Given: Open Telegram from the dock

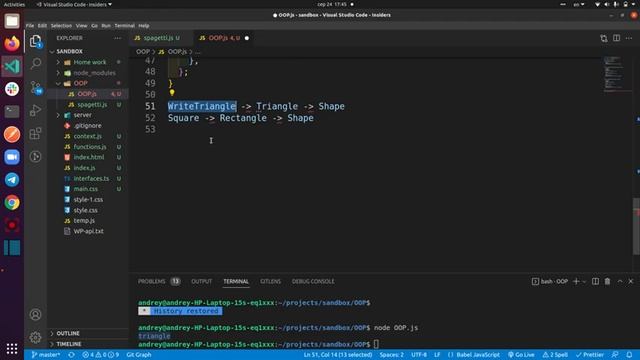Looking at the screenshot, I should [x=12, y=180].
